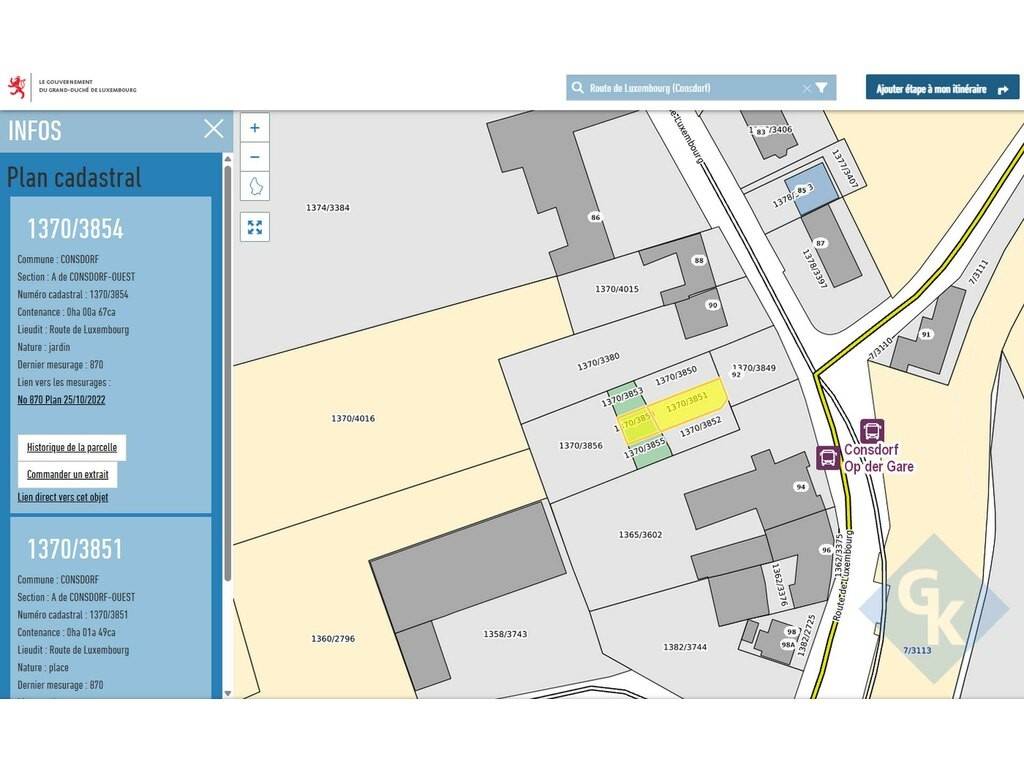Screen dimensions: 1024x768
Task: Click the Luxembourg full-extent outline icon
Action: click(255, 187)
